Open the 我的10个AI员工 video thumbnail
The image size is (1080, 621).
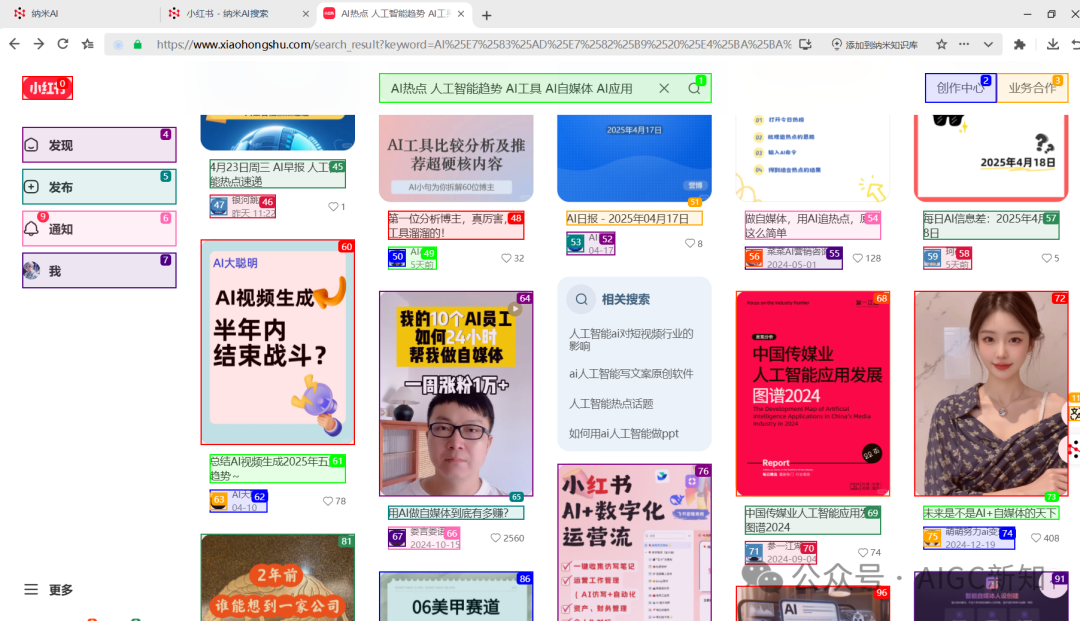click(x=456, y=393)
